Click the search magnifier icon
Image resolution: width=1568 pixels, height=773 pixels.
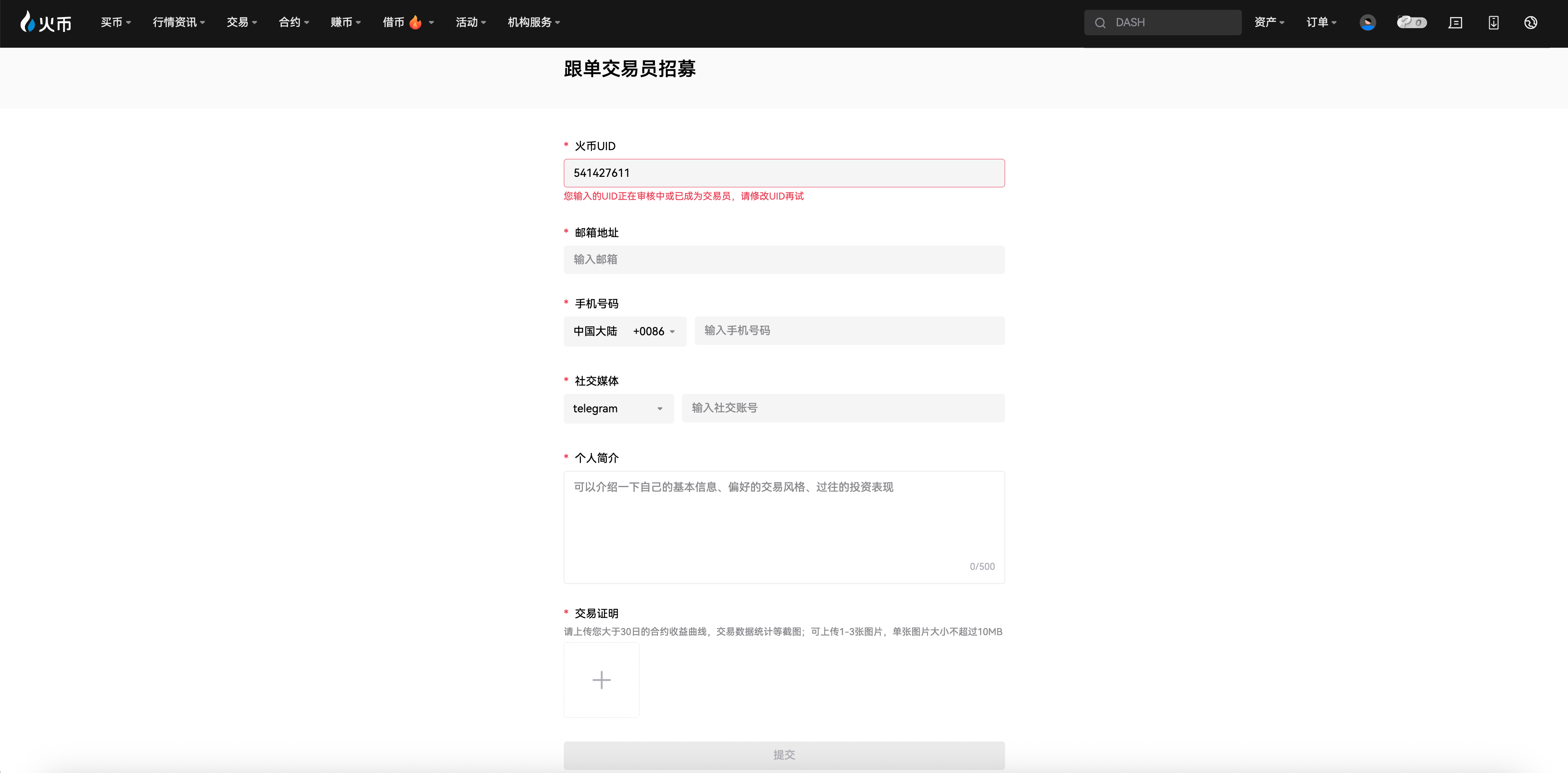[1100, 22]
